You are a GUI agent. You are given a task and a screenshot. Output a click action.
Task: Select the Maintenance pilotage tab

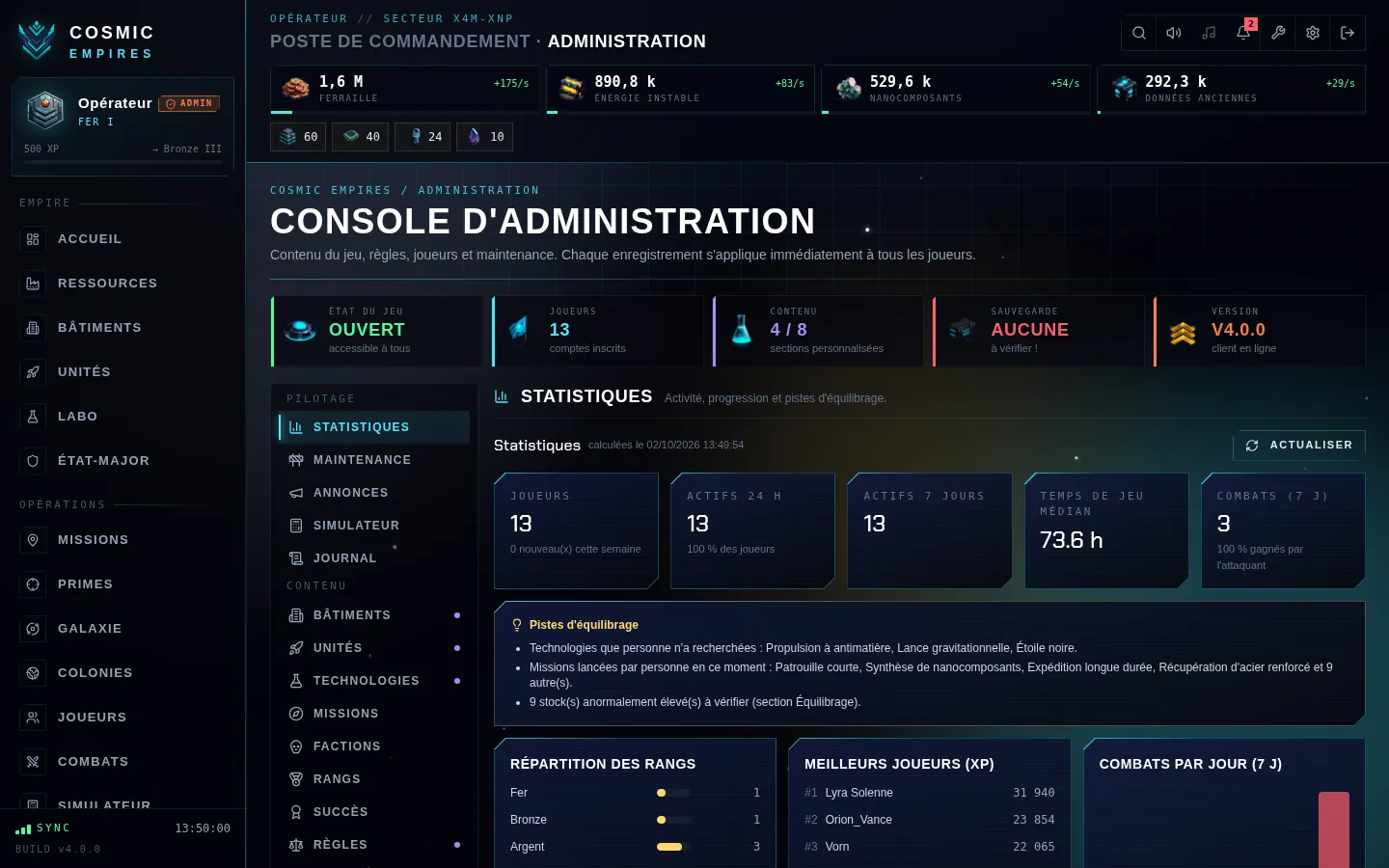tap(374, 460)
